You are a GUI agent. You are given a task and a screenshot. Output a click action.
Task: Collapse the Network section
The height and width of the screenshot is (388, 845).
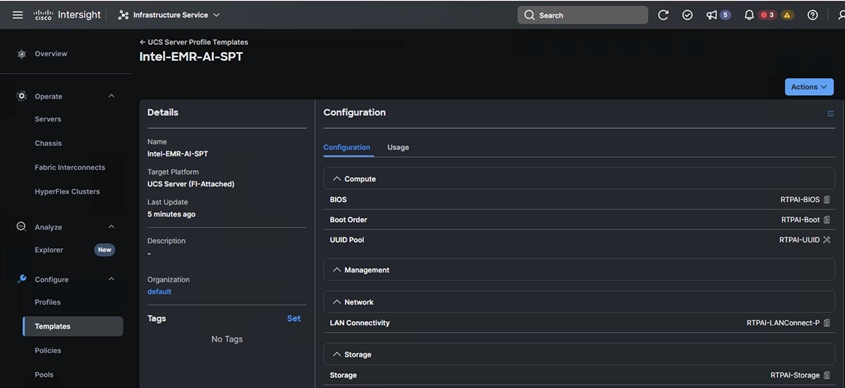337,302
